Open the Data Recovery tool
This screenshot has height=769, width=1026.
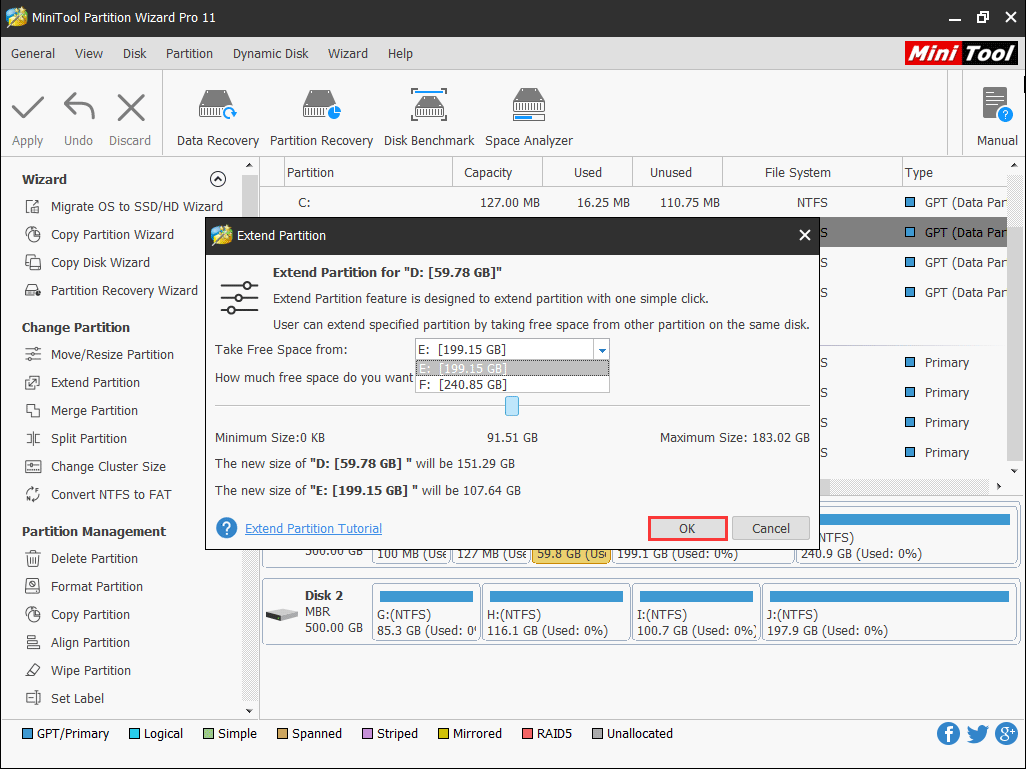pyautogui.click(x=217, y=117)
